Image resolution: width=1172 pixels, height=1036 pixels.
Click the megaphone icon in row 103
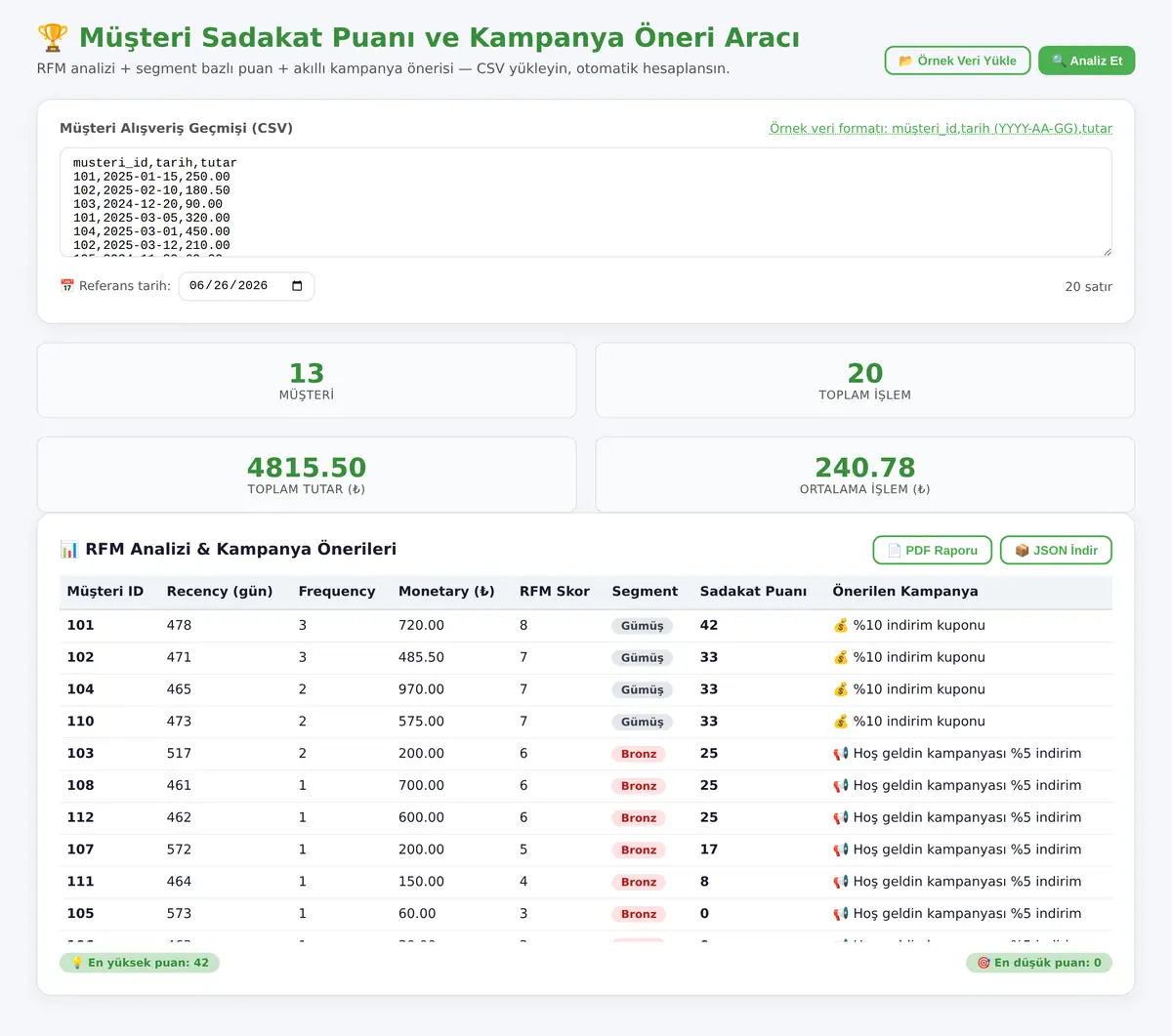[x=841, y=754]
